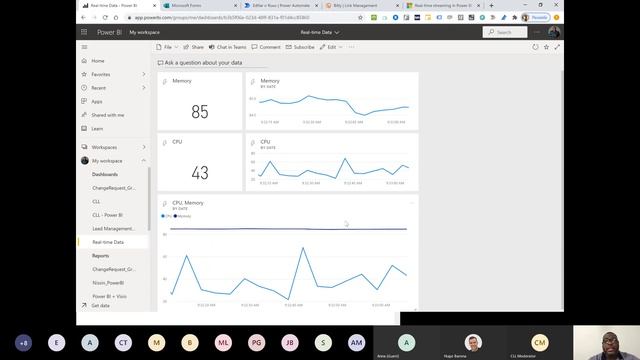Select My workspace in the sidebar
The height and width of the screenshot is (360, 640).
coord(107,161)
